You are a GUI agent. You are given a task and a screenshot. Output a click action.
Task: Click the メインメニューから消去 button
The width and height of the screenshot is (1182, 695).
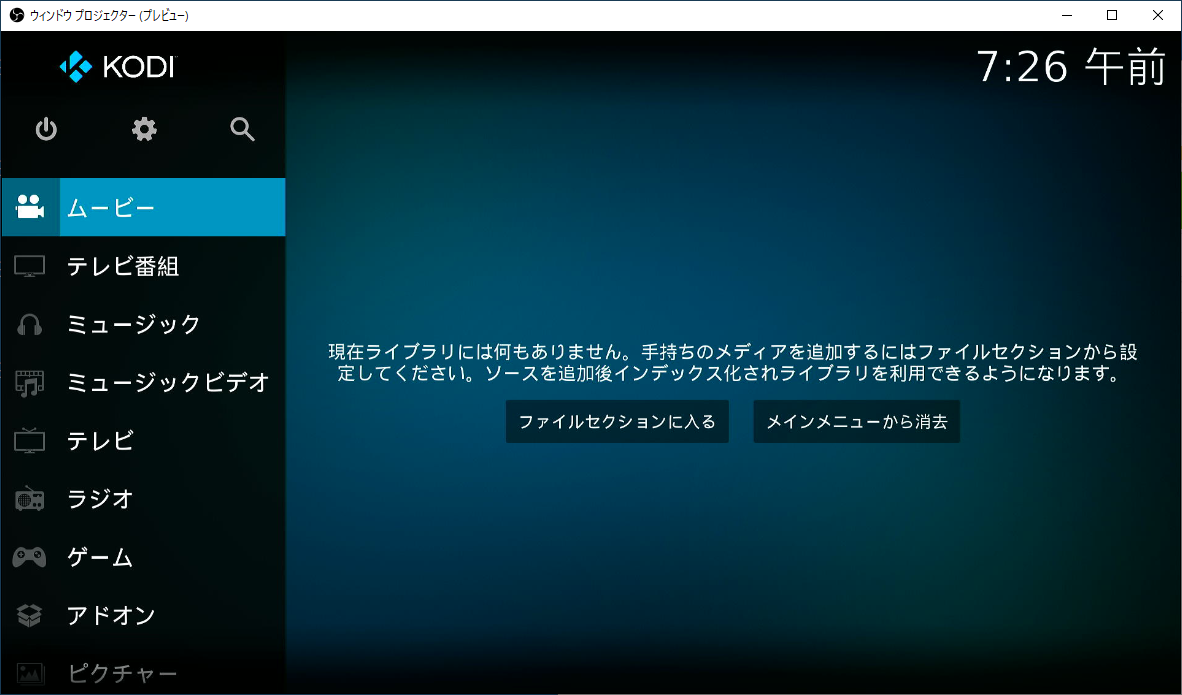click(x=856, y=421)
